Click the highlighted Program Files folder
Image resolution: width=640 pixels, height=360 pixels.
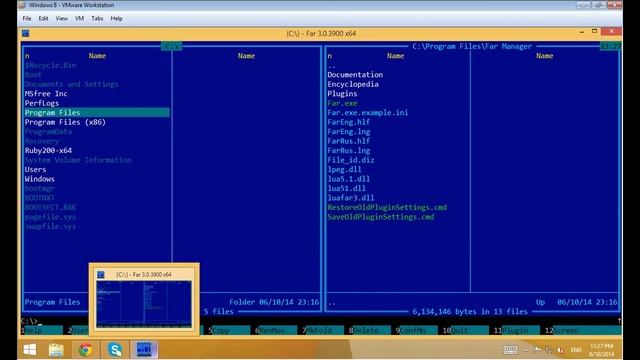tap(97, 113)
